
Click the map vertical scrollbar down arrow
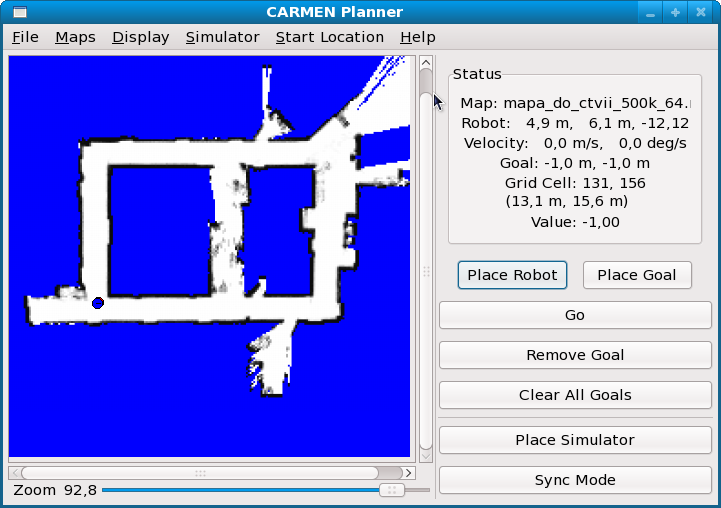pyautogui.click(x=426, y=456)
